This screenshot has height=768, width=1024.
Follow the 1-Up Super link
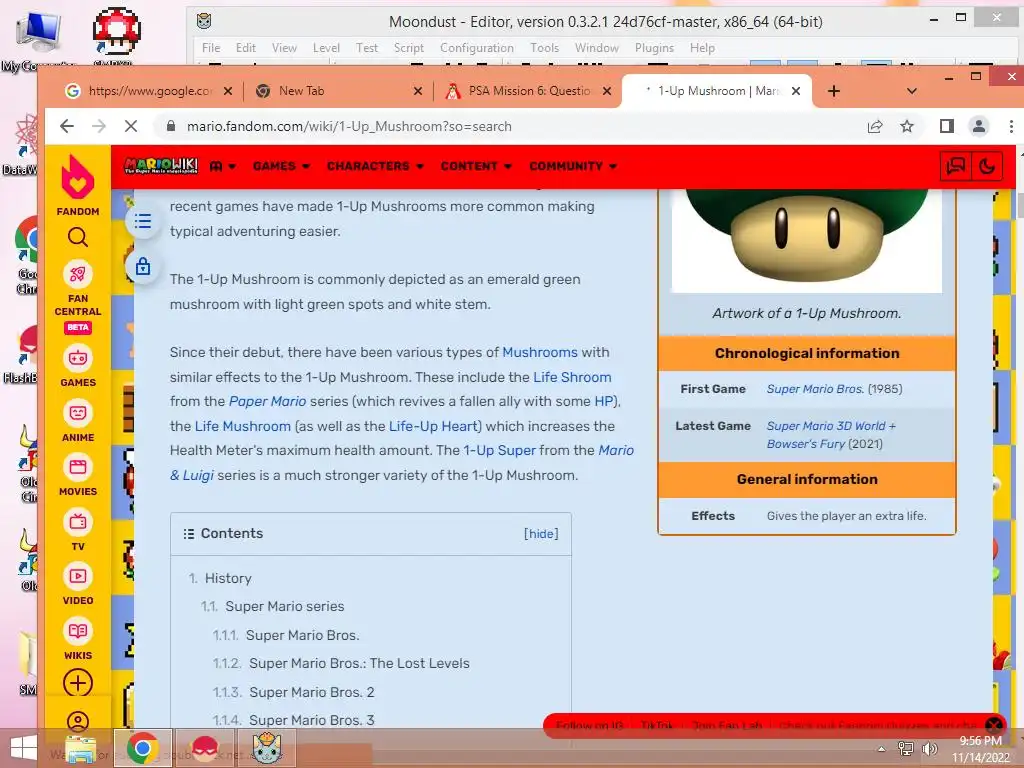tap(499, 450)
